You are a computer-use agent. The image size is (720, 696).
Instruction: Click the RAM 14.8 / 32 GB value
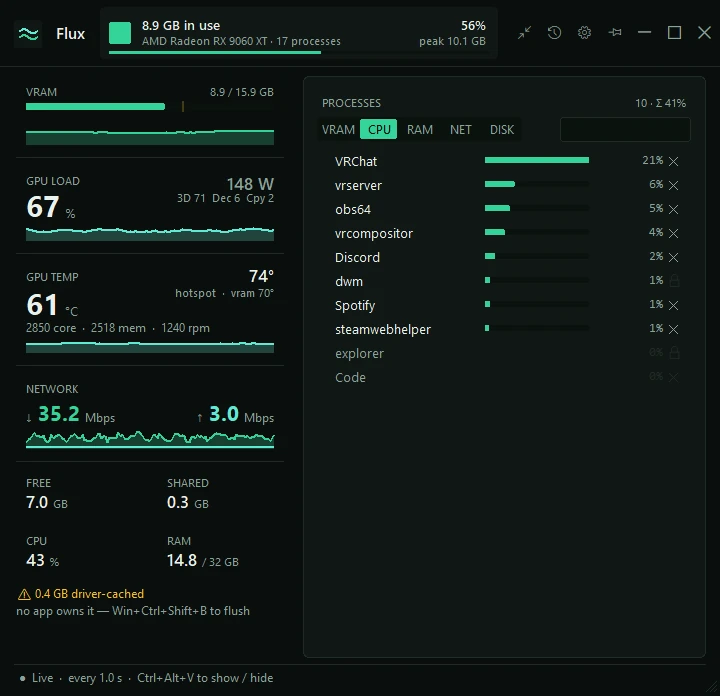(203, 561)
